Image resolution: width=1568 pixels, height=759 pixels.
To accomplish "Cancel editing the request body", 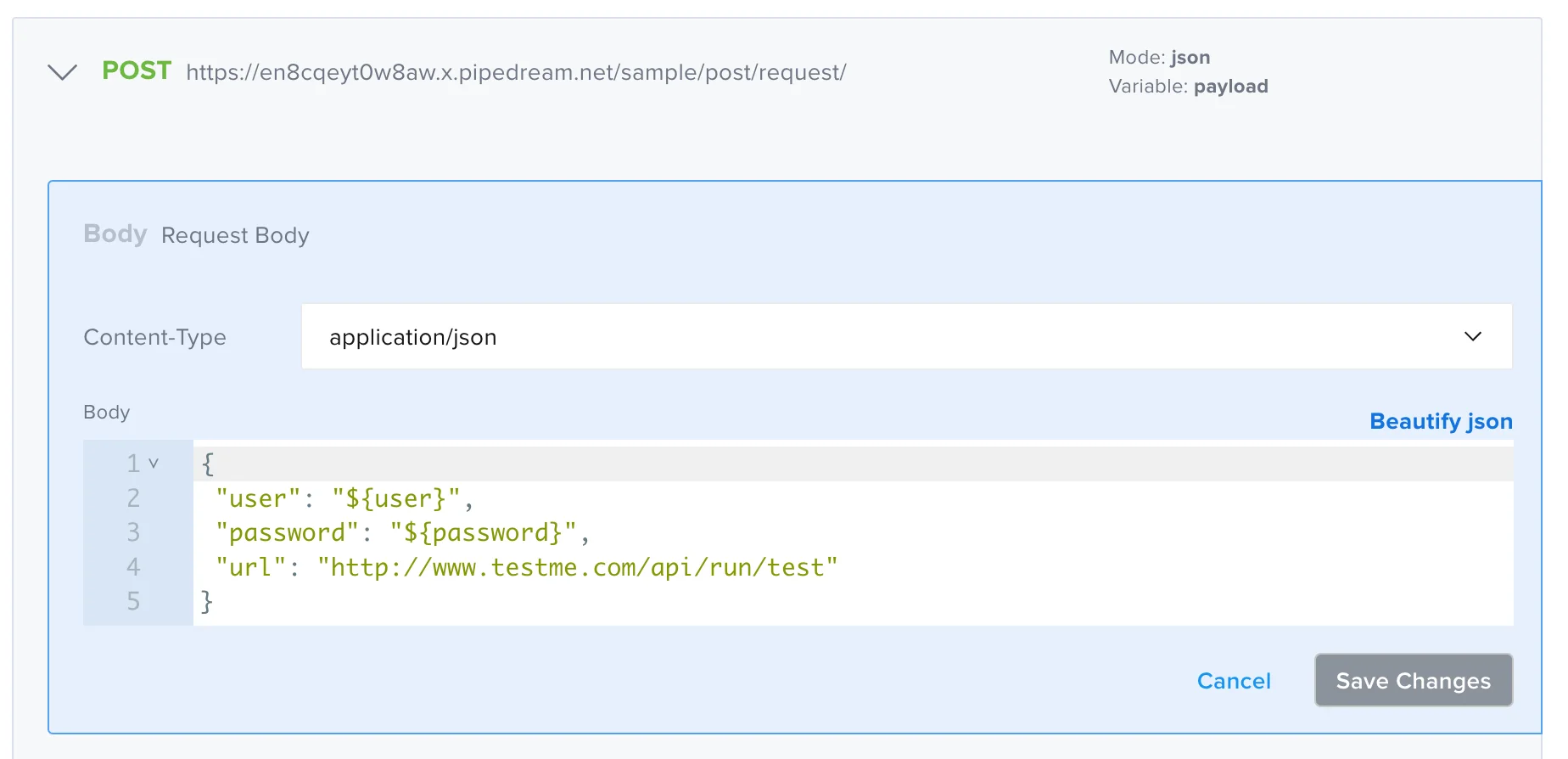I will [x=1233, y=681].
